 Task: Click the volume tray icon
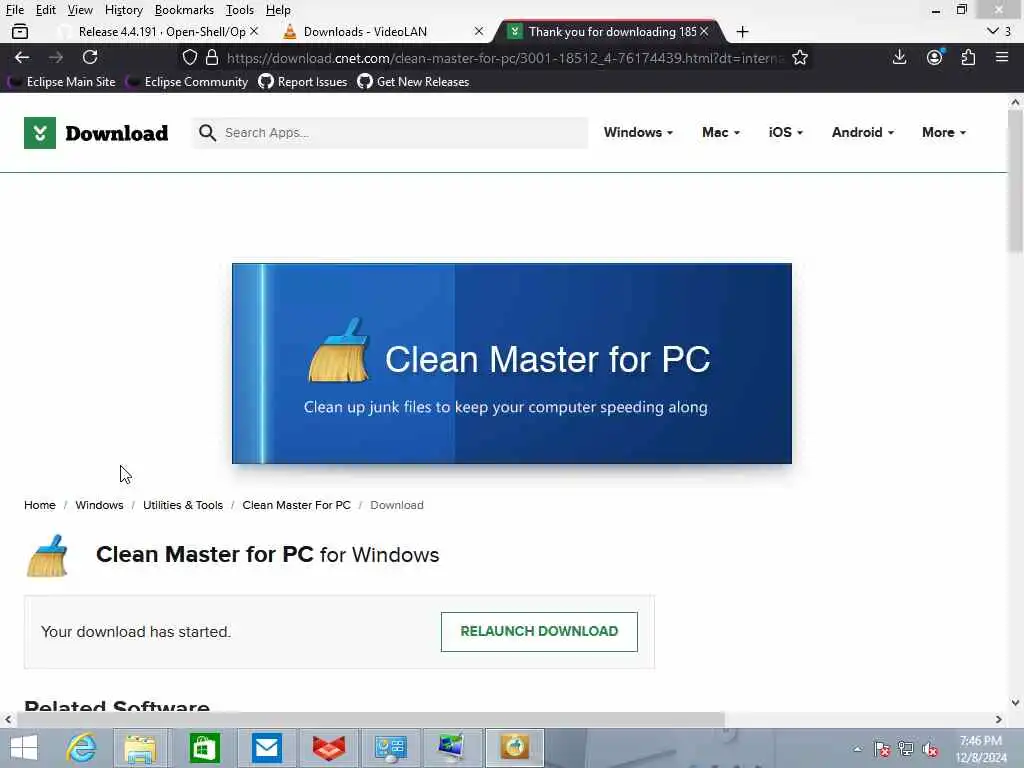930,749
